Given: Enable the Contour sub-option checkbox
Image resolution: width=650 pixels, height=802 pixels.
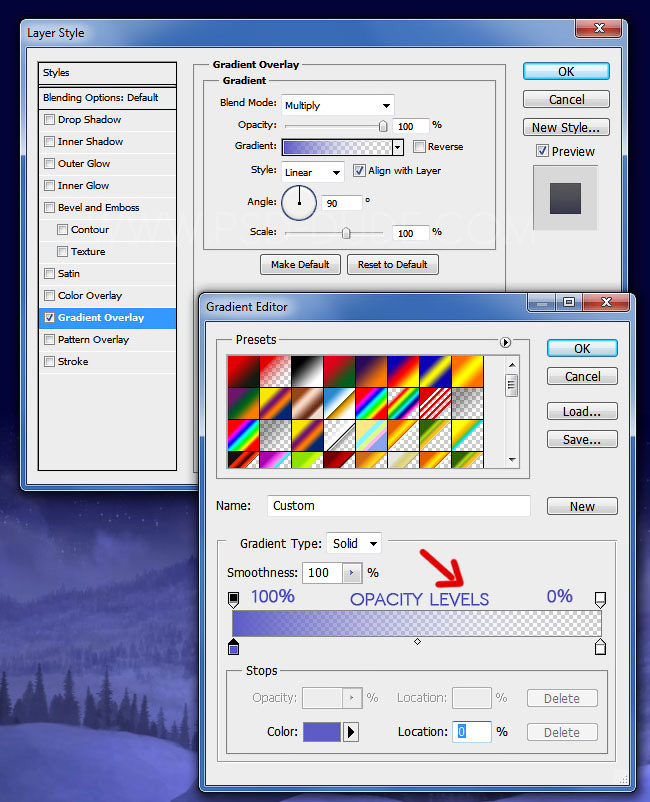Looking at the screenshot, I should click(62, 230).
